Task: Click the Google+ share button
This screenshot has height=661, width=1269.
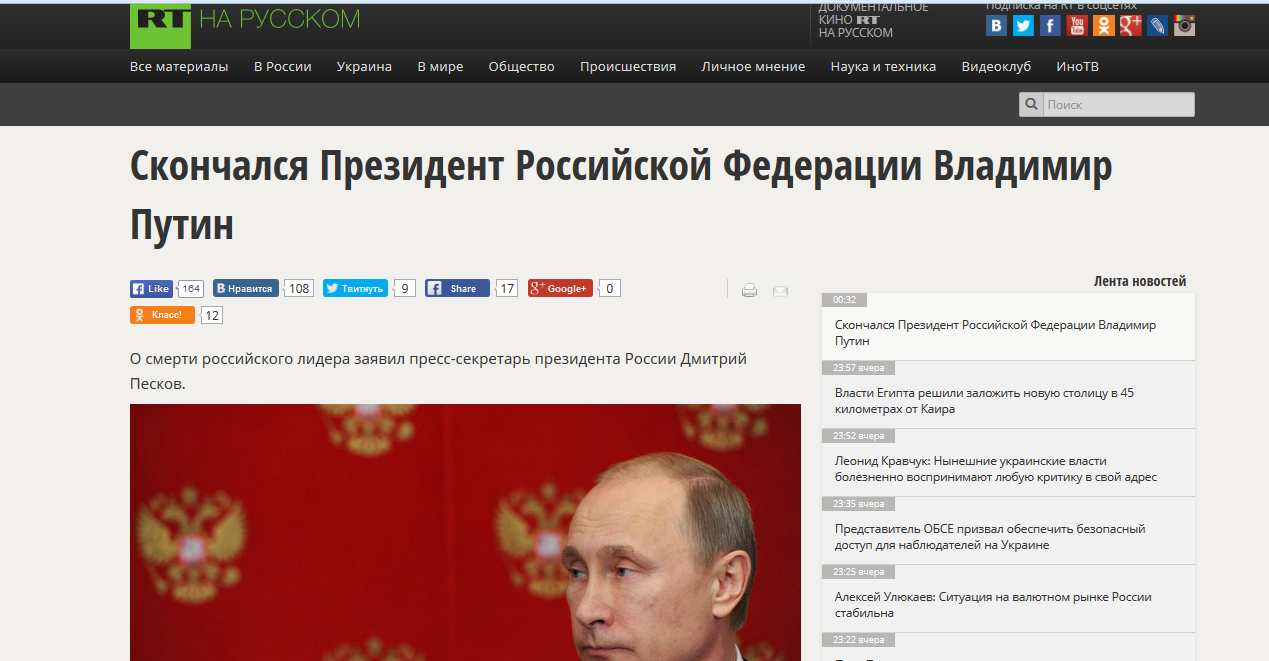Action: [560, 289]
